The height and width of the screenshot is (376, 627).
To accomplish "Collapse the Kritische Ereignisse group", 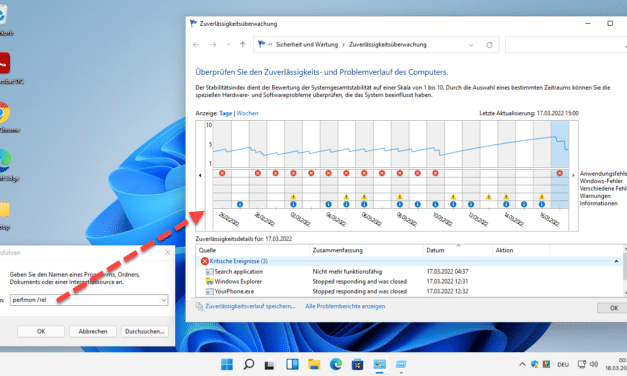I will click(616, 261).
